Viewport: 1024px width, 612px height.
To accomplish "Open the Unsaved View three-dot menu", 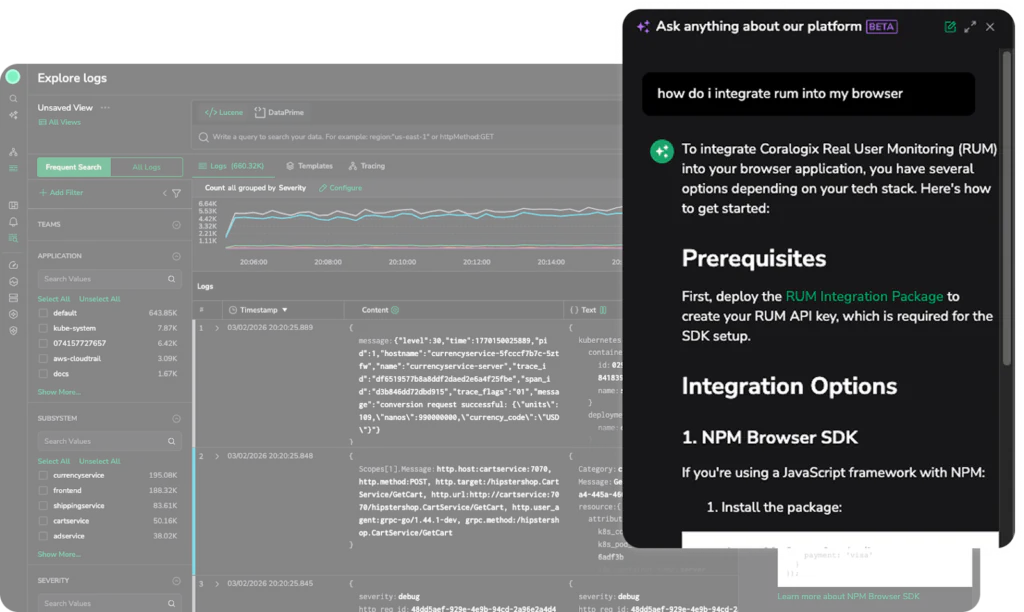I will [105, 108].
